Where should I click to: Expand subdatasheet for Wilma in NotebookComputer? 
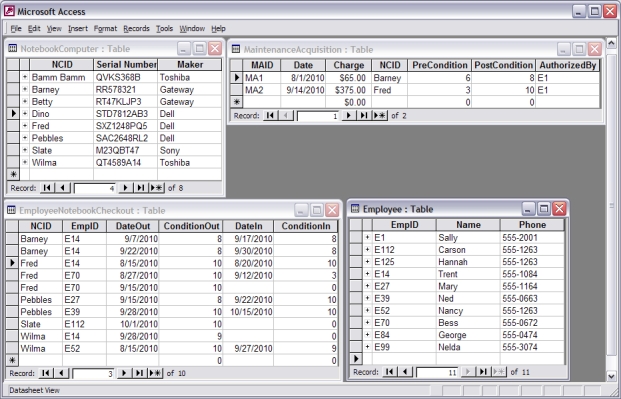pyautogui.click(x=25, y=162)
